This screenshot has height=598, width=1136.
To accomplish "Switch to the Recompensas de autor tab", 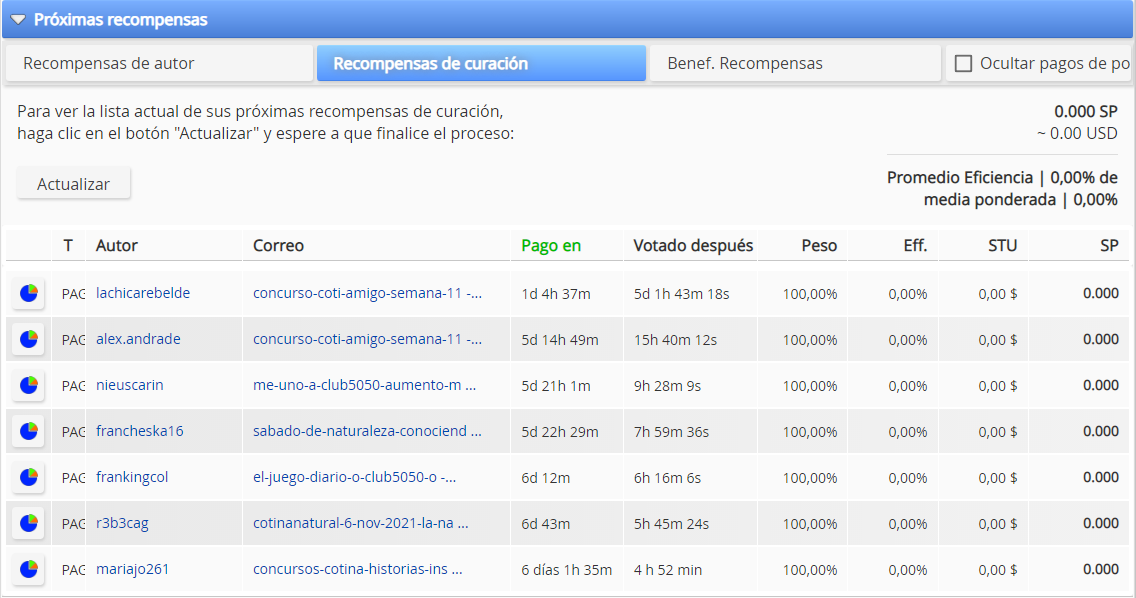I will click(159, 63).
